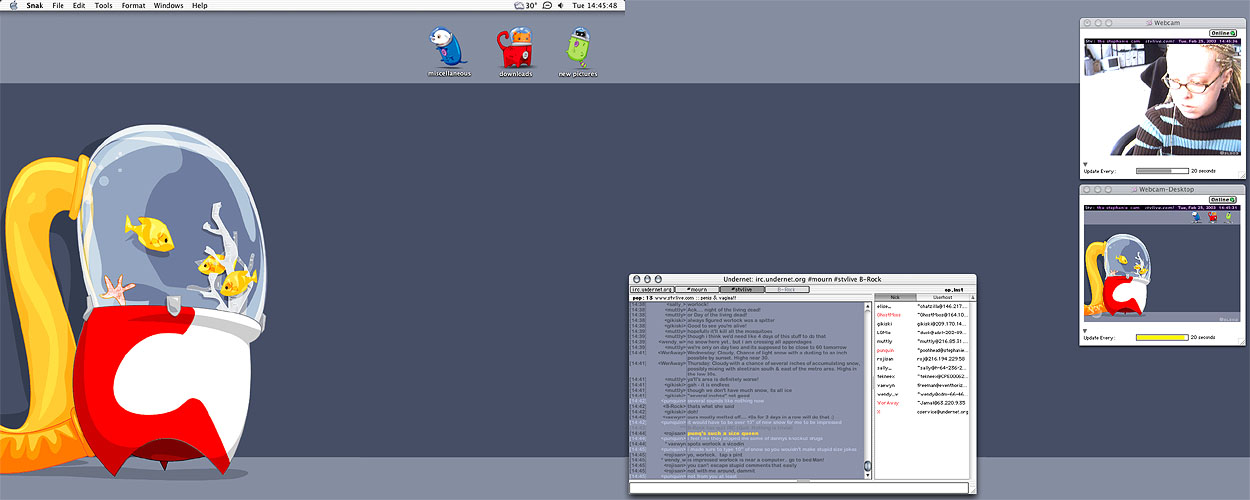The height and width of the screenshot is (500, 1250).
Task: Click the chat message input field
Action: click(x=800, y=487)
